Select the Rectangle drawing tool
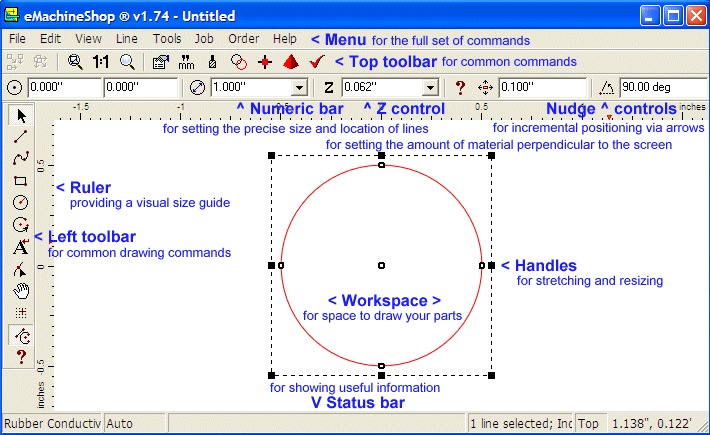Image resolution: width=710 pixels, height=435 pixels. pyautogui.click(x=20, y=181)
